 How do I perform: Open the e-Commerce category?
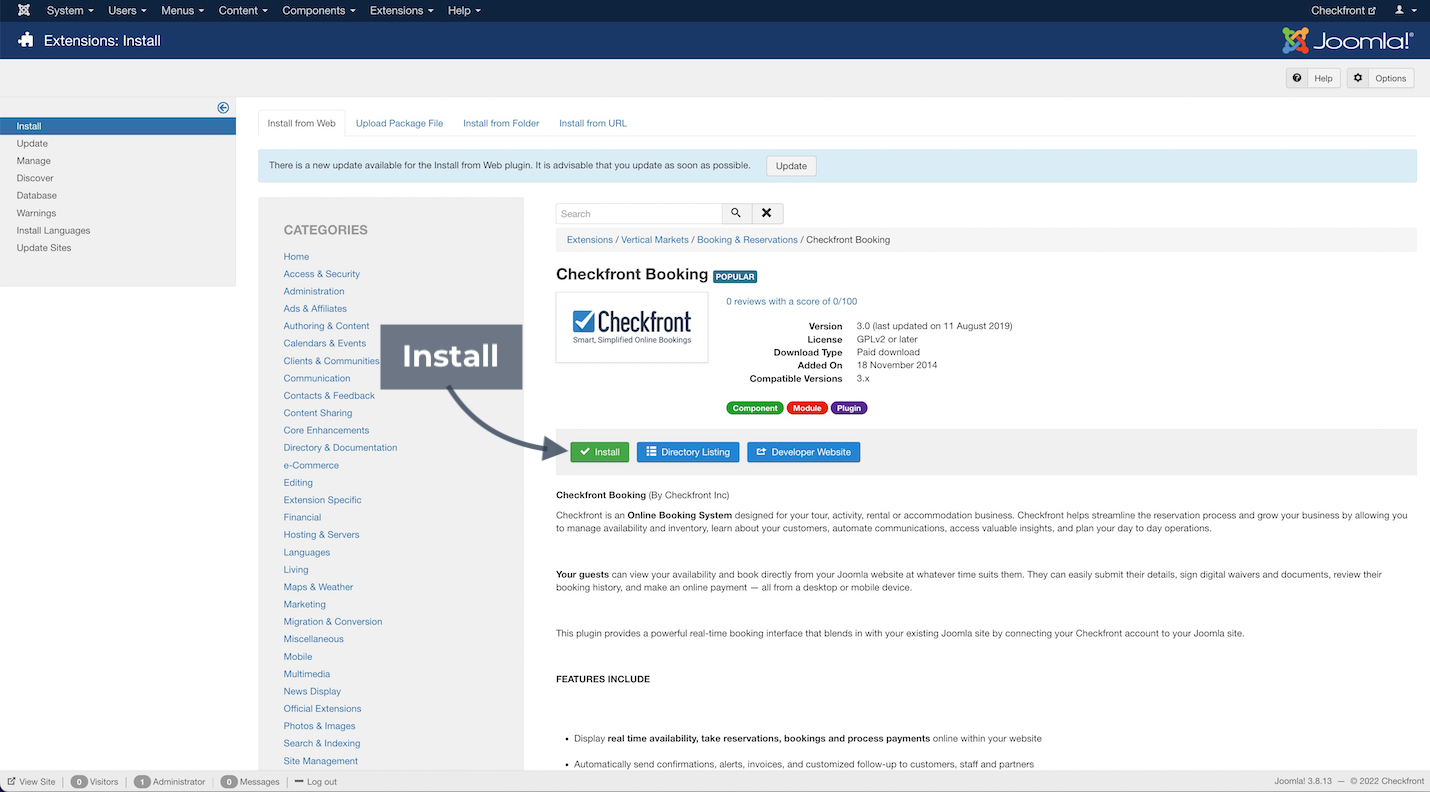(311, 465)
